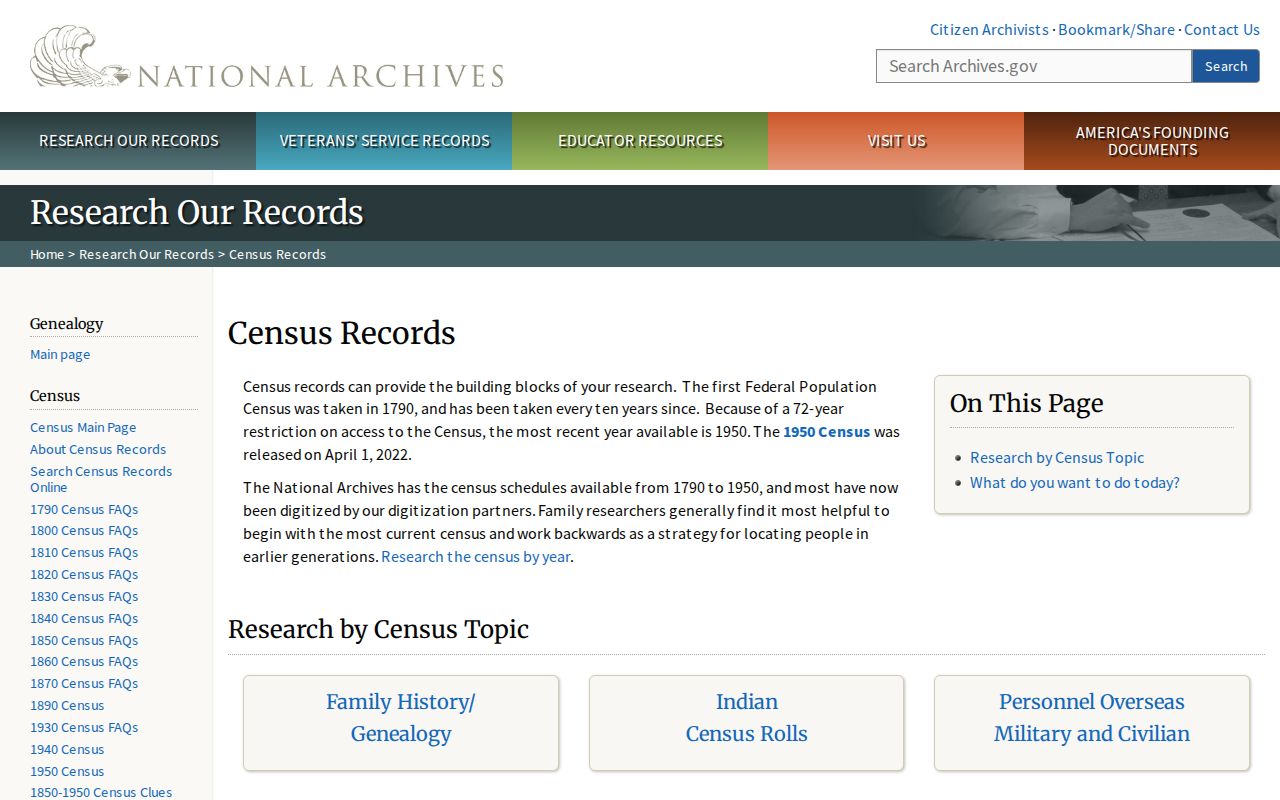This screenshot has height=800, width=1280.
Task: Open the Research Our Records menu
Action: tap(128, 141)
